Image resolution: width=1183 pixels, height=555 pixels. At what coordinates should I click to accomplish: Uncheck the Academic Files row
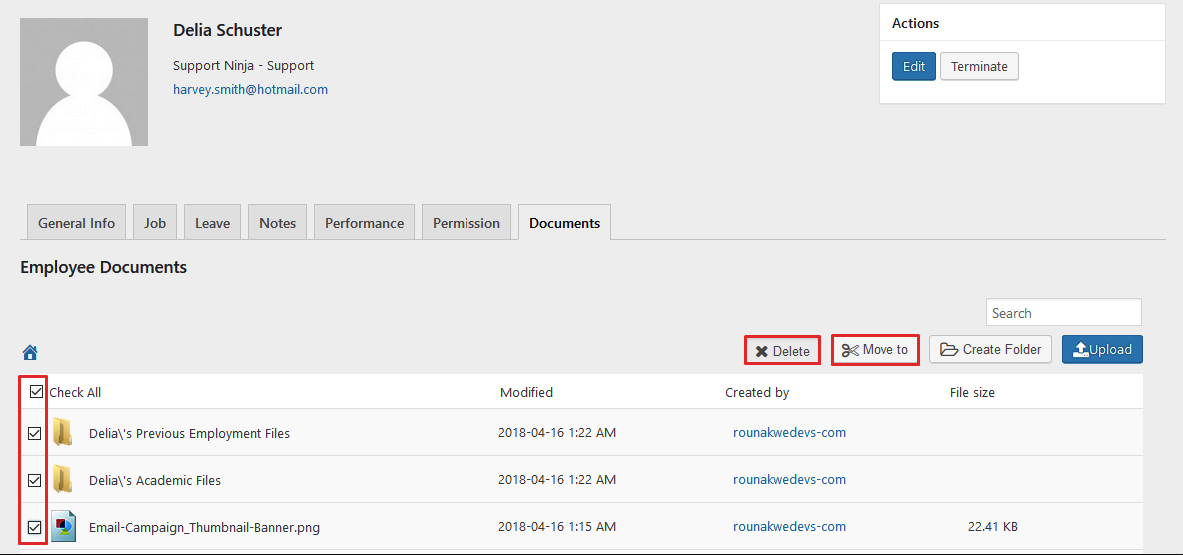pyautogui.click(x=35, y=480)
